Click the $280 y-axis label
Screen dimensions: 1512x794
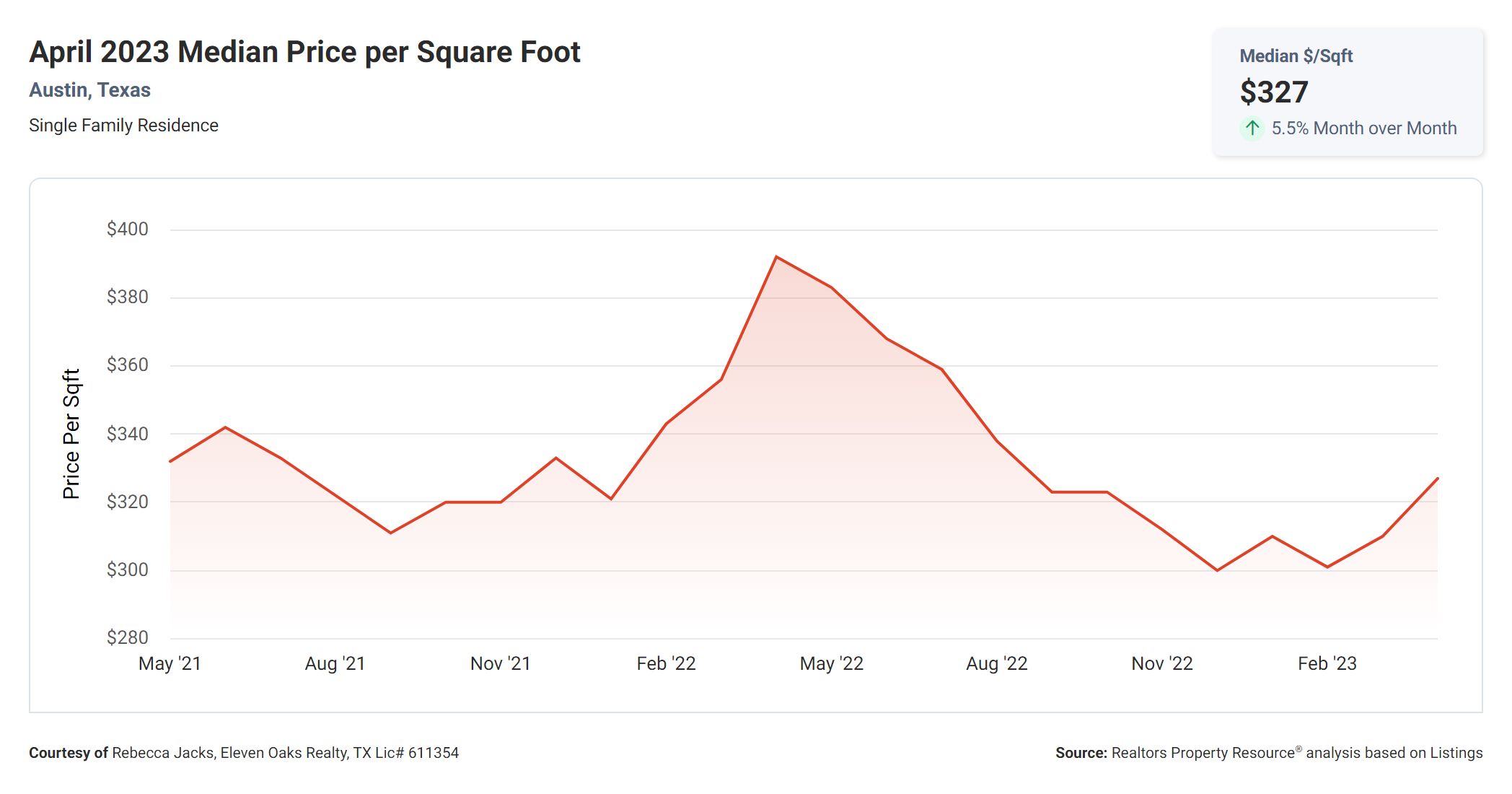(x=127, y=637)
